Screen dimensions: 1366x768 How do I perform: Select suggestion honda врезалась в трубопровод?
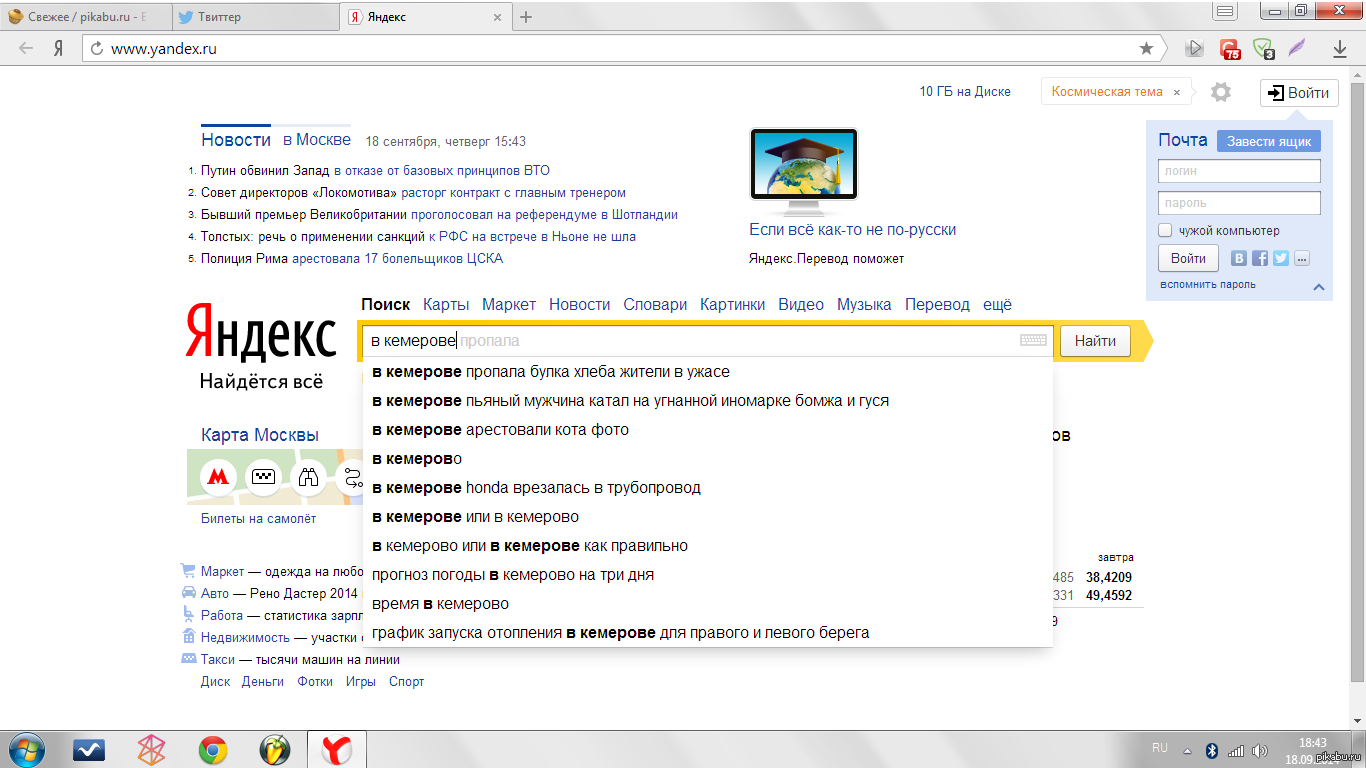707,488
